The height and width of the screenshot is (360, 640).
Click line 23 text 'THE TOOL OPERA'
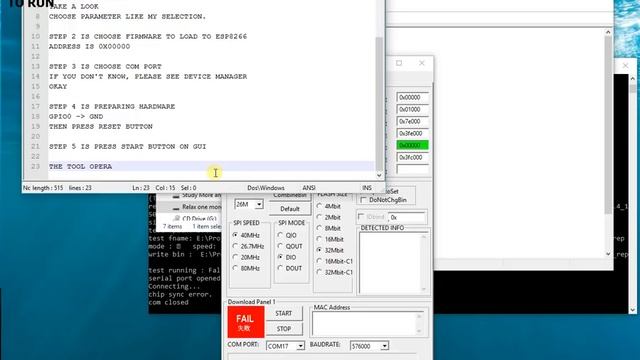(x=80, y=167)
